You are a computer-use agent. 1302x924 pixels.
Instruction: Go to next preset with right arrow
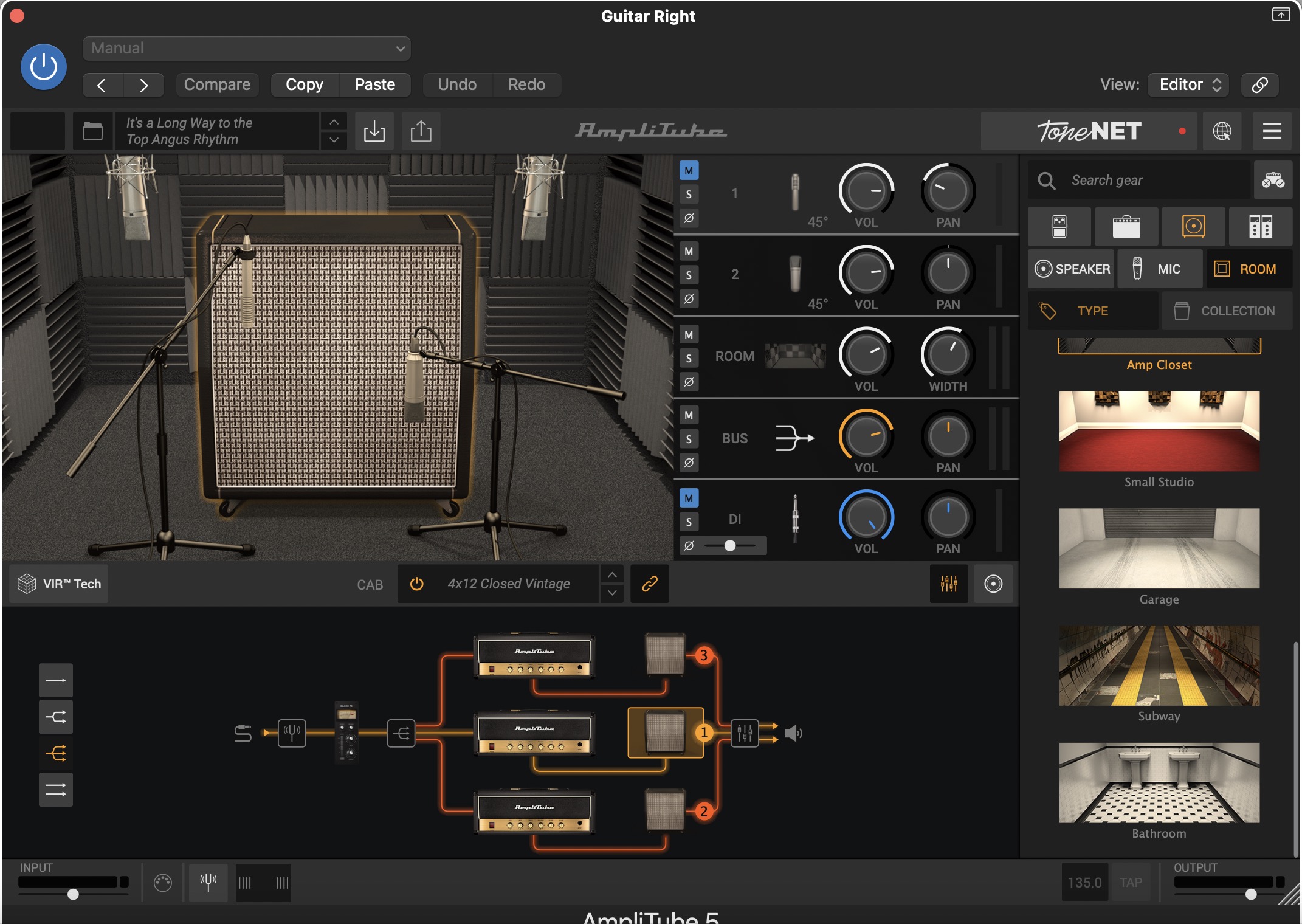coord(143,85)
